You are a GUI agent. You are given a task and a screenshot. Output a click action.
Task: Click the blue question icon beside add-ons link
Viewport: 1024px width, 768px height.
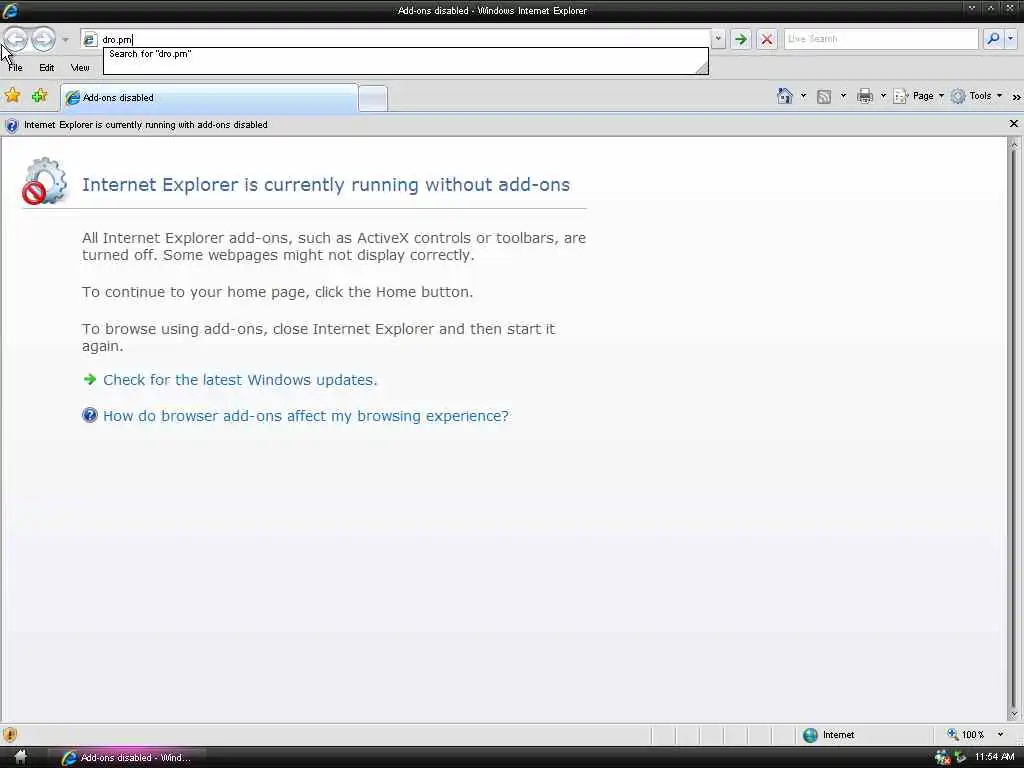pos(89,415)
